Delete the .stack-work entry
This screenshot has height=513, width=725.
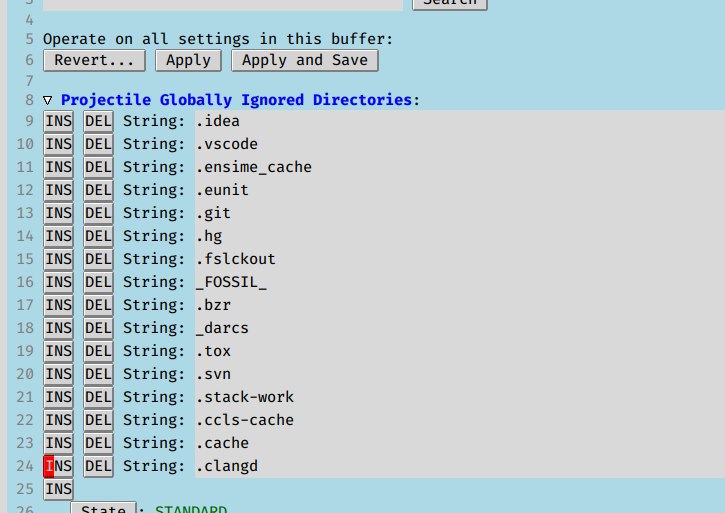click(98, 398)
